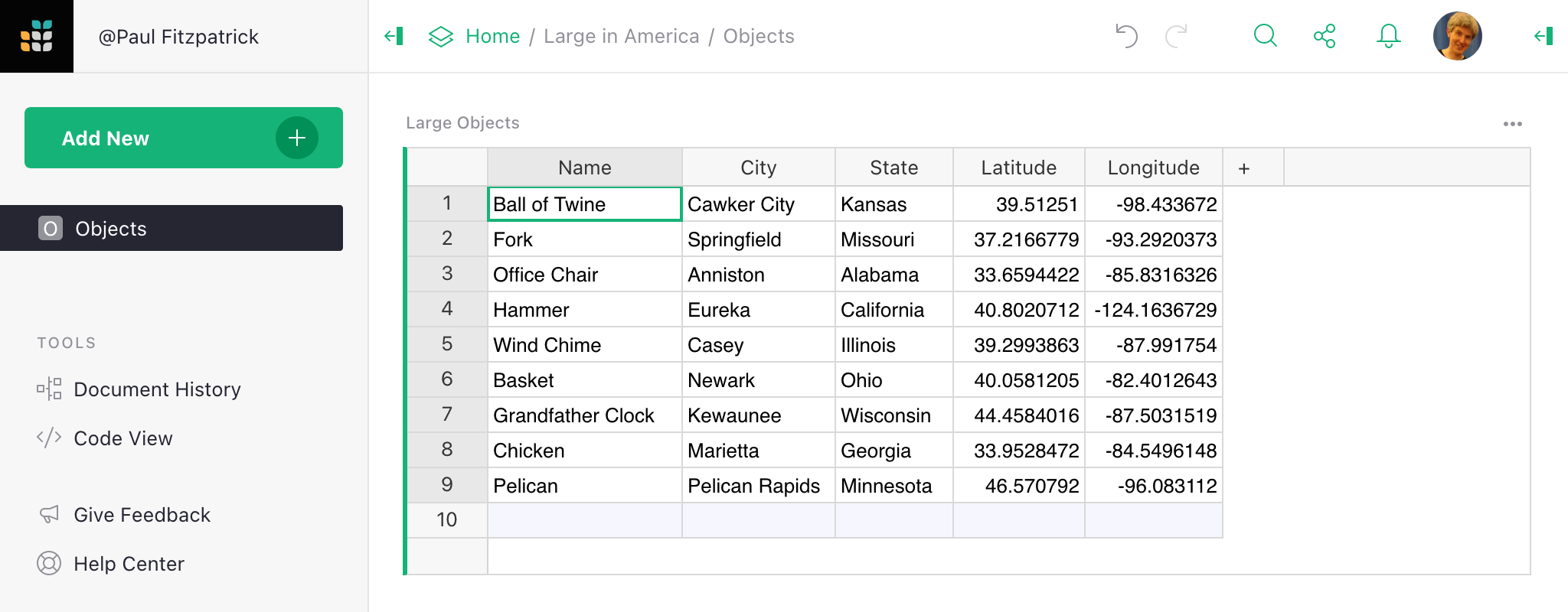Open the Large Objects three-dot menu
Viewport: 1568px width, 612px height.
coord(1512,124)
